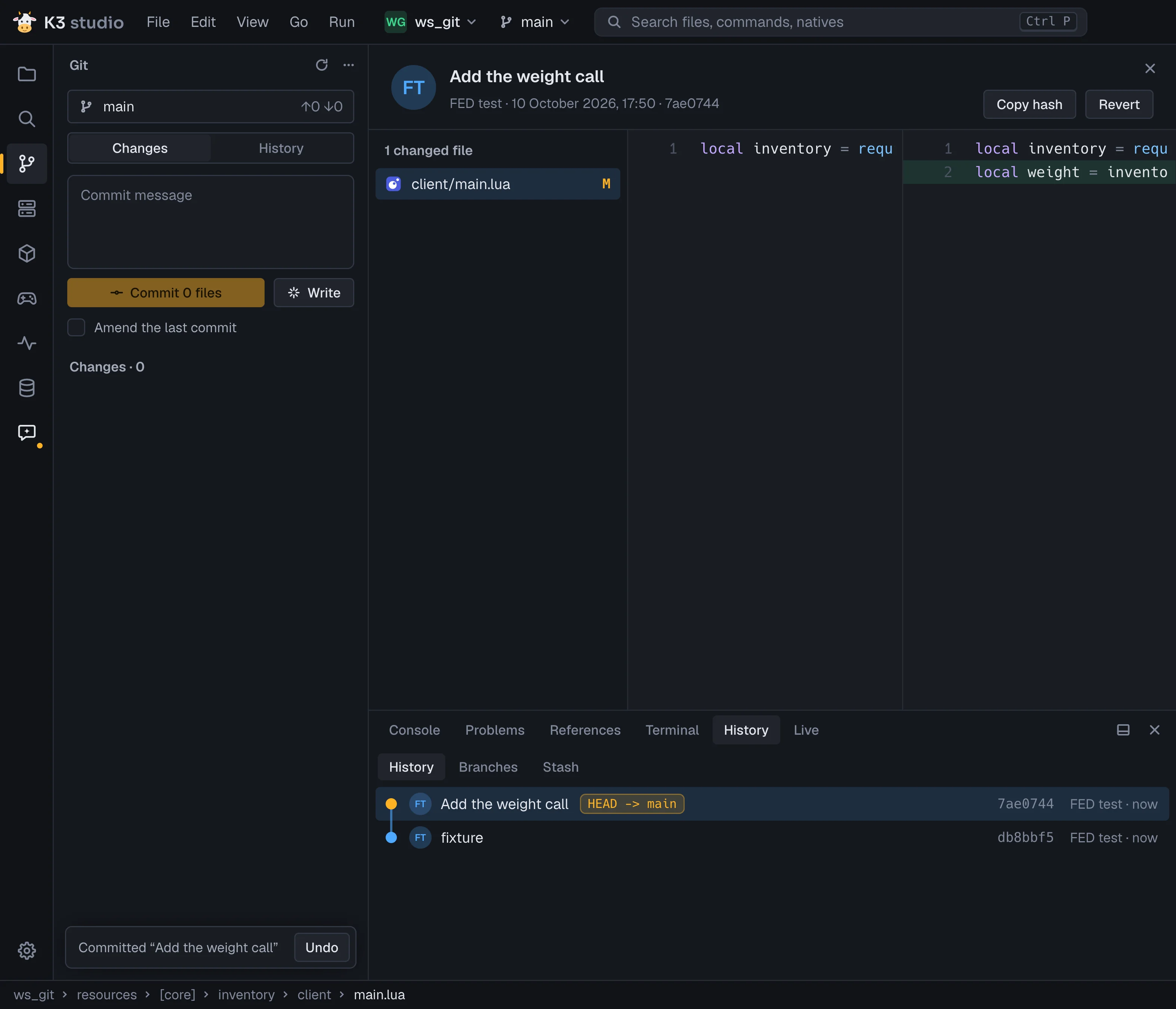This screenshot has width=1176, height=1009.
Task: Focus the Commit message text area
Action: 210,222
